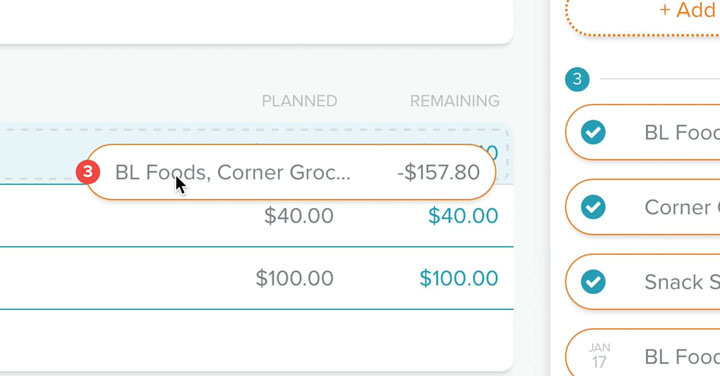Click the REMAINING column header
The height and width of the screenshot is (376, 720).
point(455,101)
